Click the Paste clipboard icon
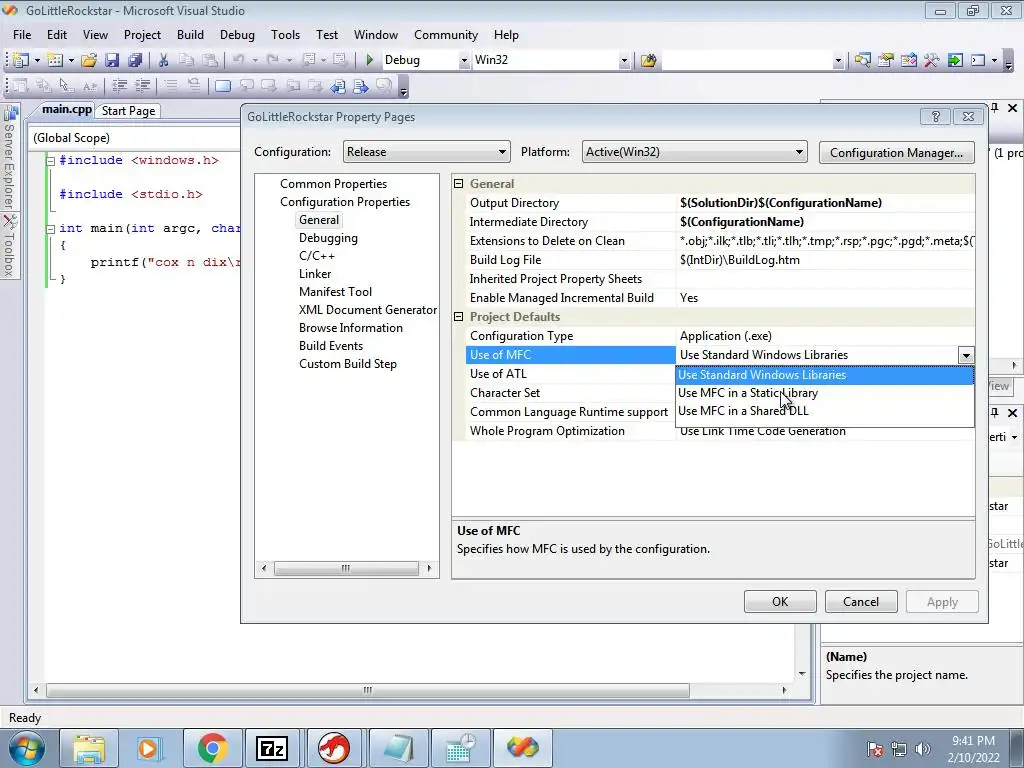The image size is (1024, 768). click(210, 60)
